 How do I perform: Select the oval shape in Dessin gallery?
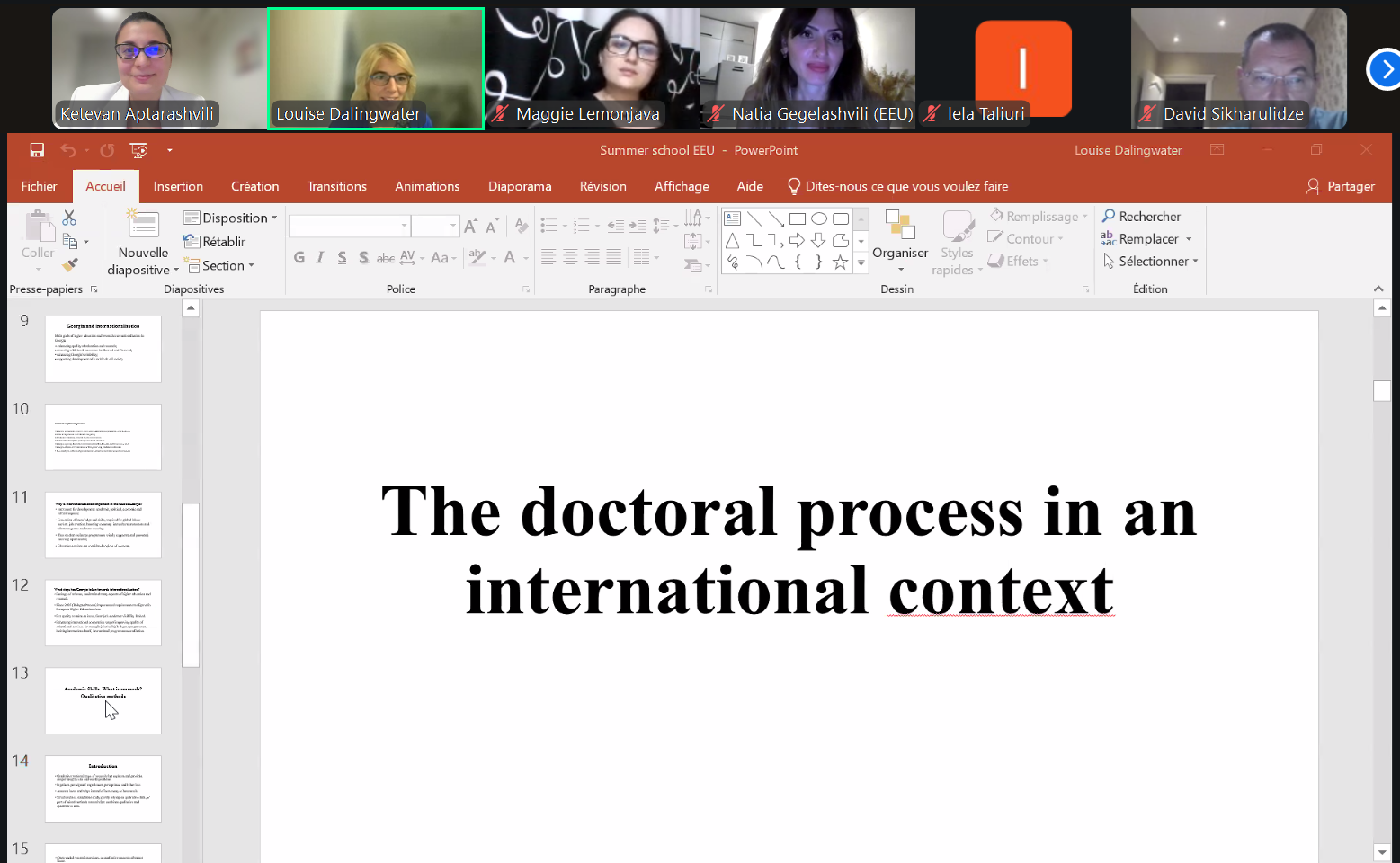click(818, 218)
